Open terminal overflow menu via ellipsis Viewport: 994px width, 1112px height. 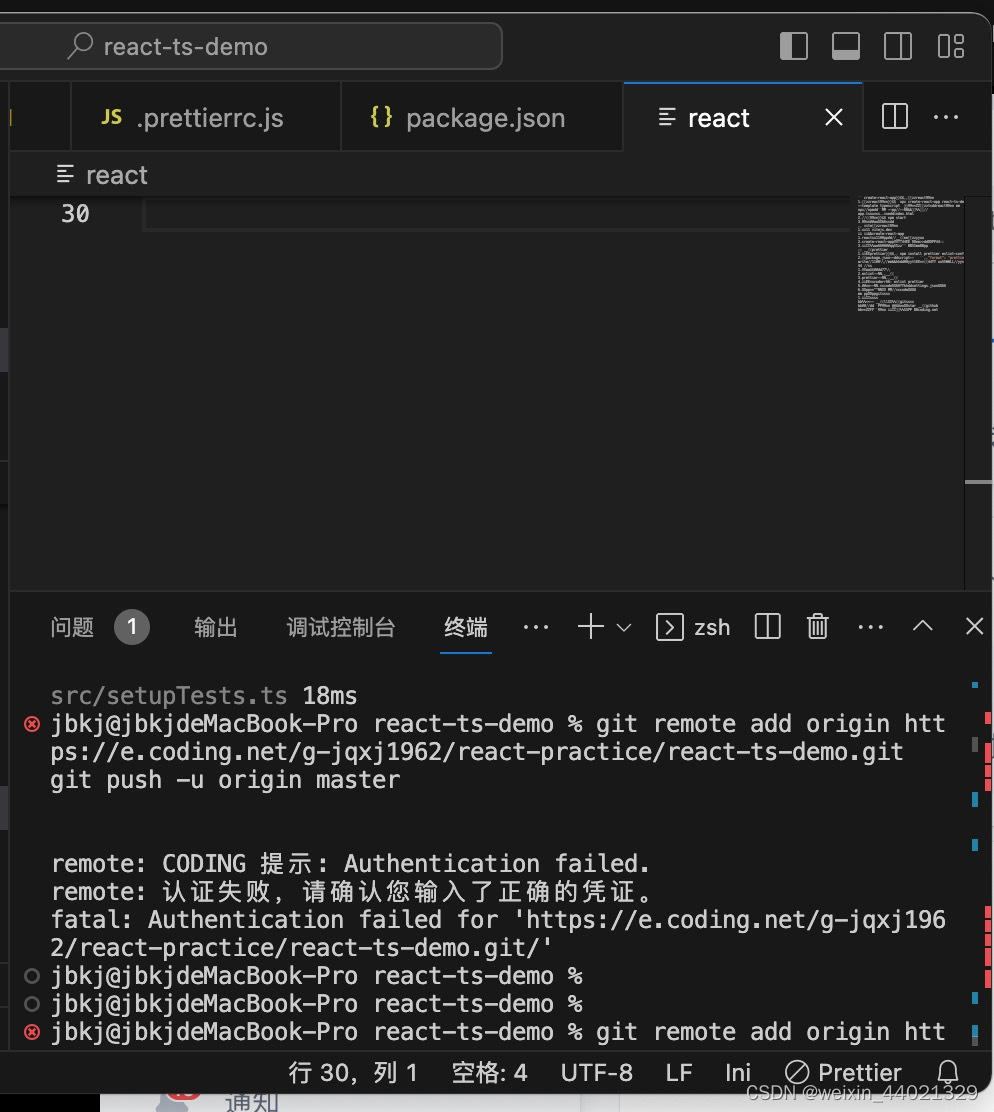pos(870,627)
